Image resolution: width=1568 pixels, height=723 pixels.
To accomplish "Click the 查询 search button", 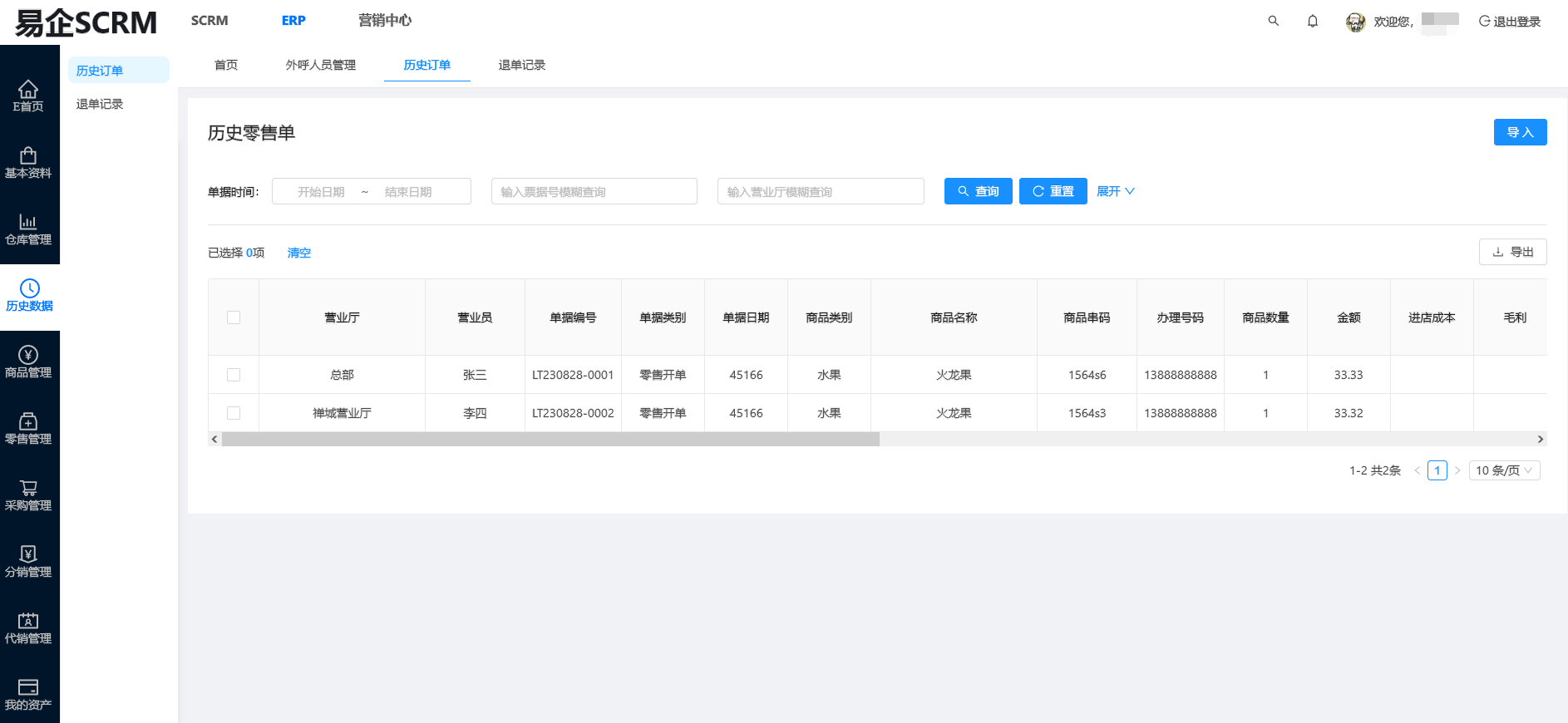I will click(978, 191).
